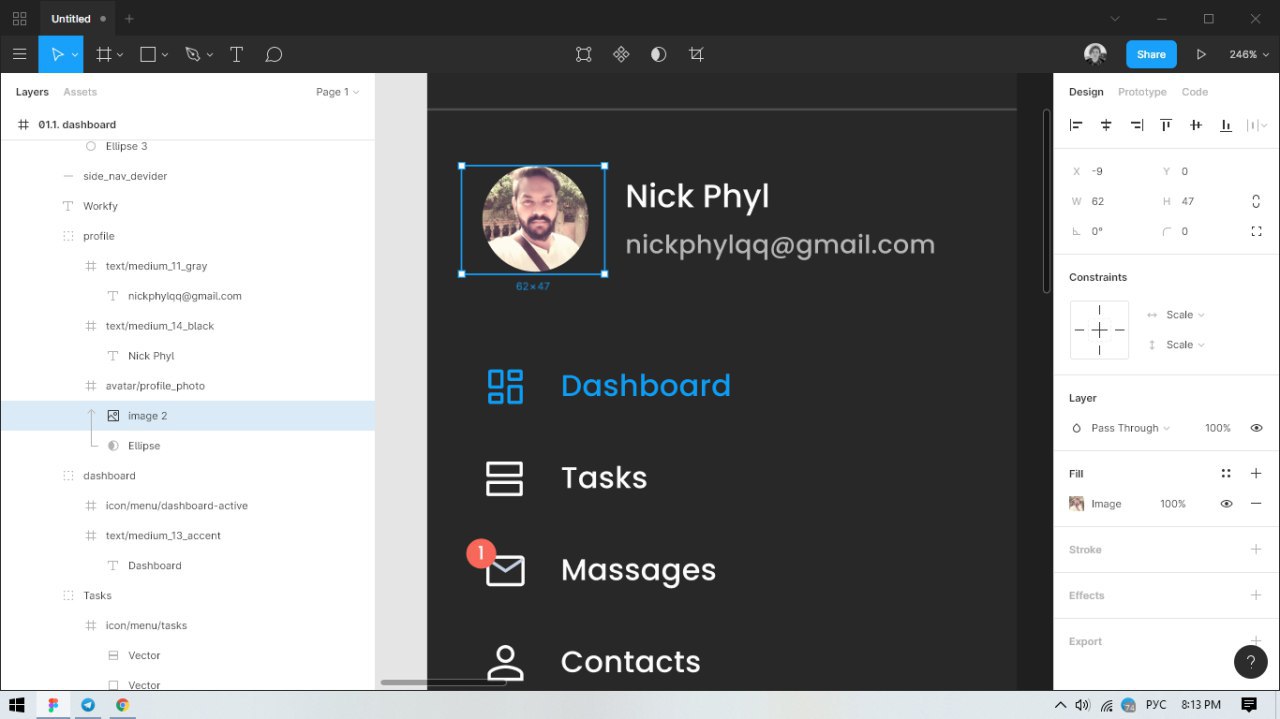Open the Figma home grid icon
The width and height of the screenshot is (1280, 719).
[x=19, y=18]
